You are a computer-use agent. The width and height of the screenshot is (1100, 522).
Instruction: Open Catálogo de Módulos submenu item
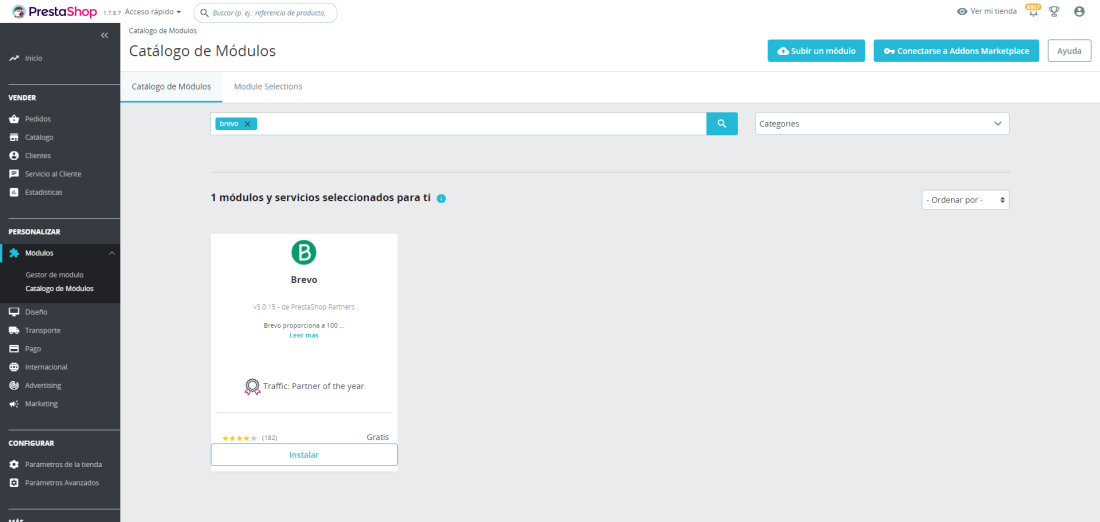(59, 288)
